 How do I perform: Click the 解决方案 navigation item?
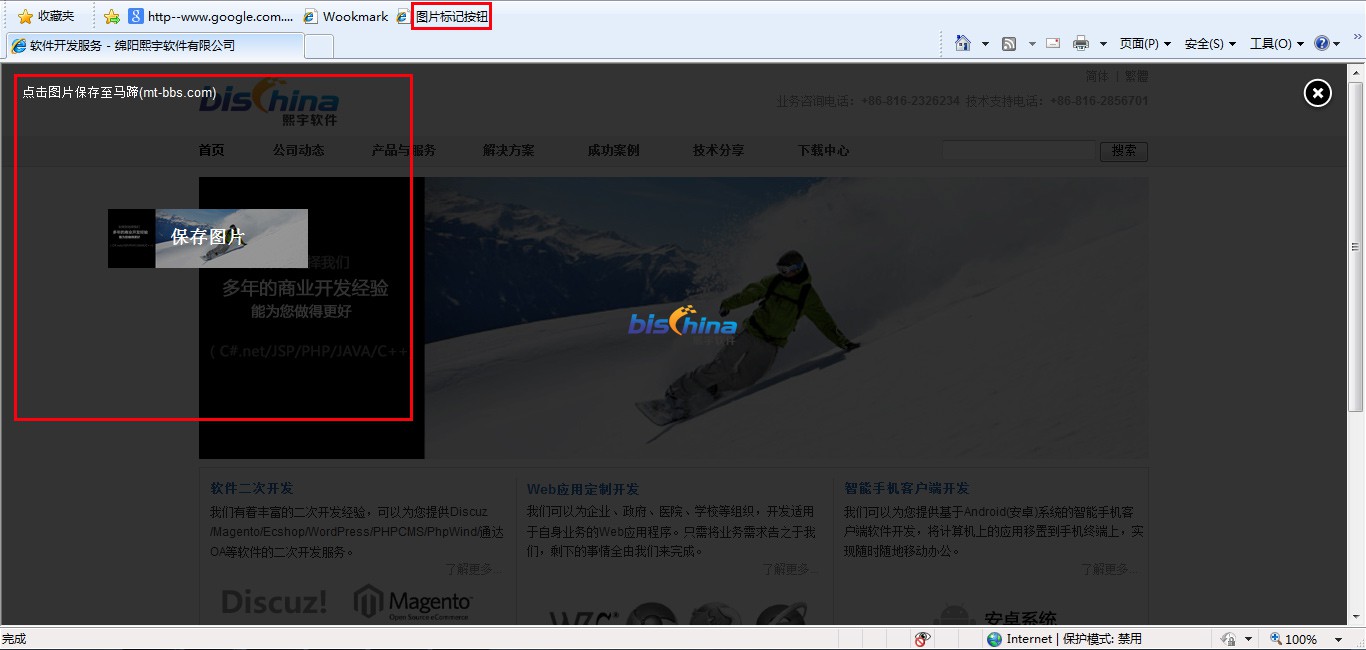click(508, 150)
